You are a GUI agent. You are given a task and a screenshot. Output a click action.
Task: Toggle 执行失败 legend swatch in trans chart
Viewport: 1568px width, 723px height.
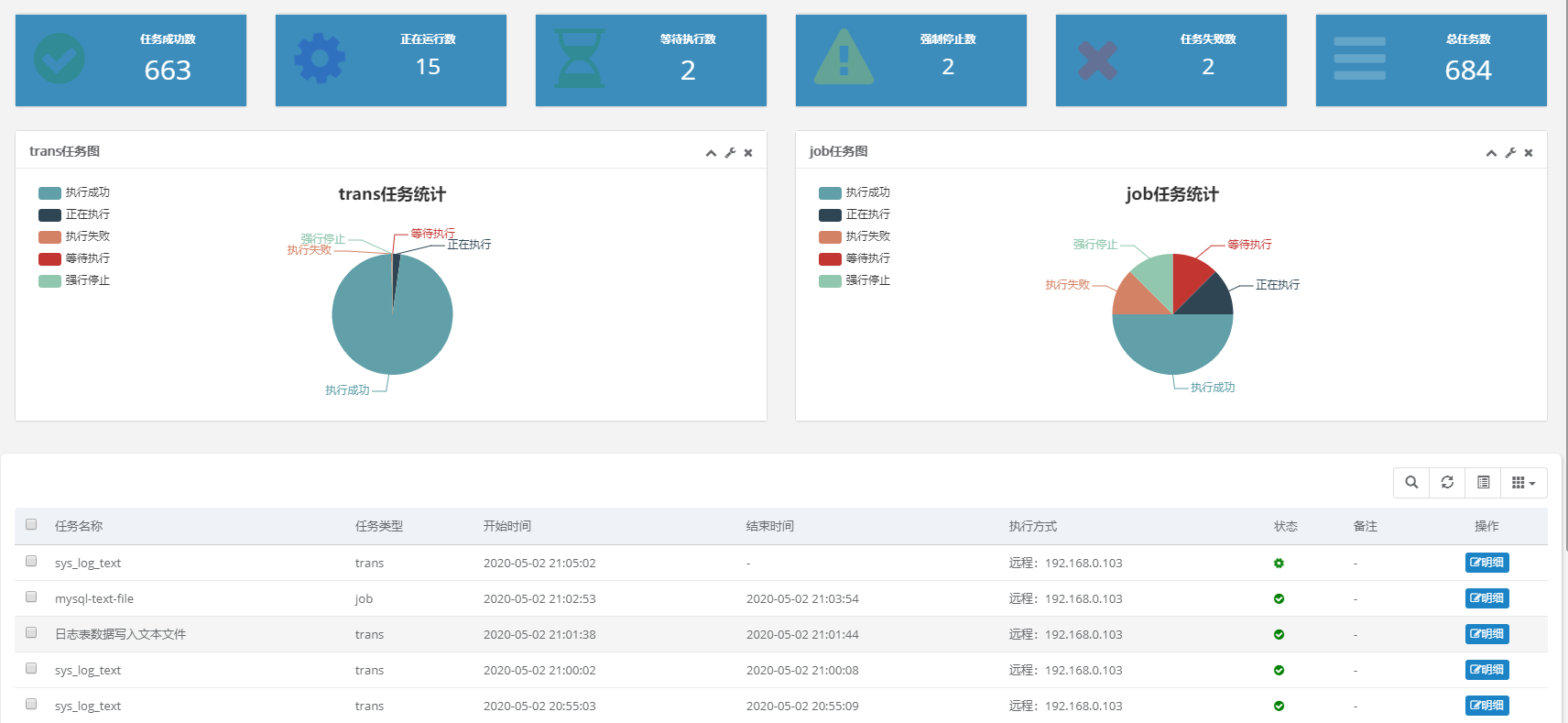tap(49, 237)
